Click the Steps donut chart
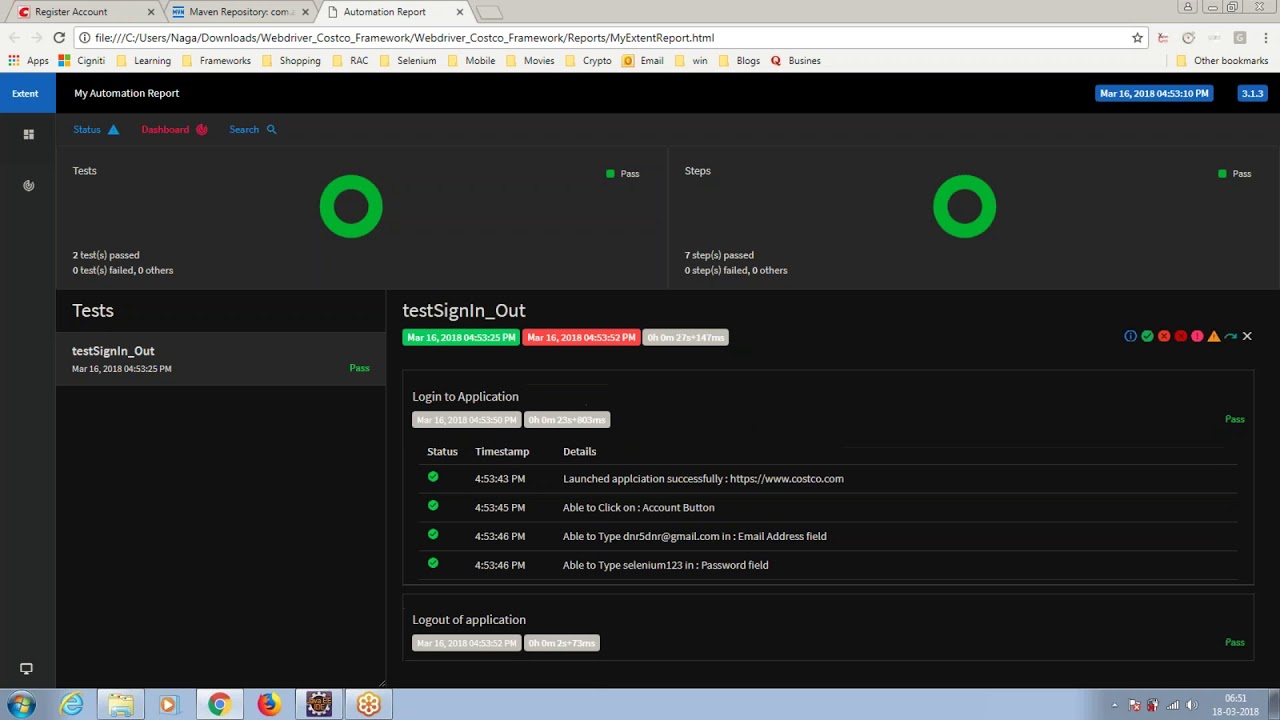The height and width of the screenshot is (720, 1280). tap(964, 207)
